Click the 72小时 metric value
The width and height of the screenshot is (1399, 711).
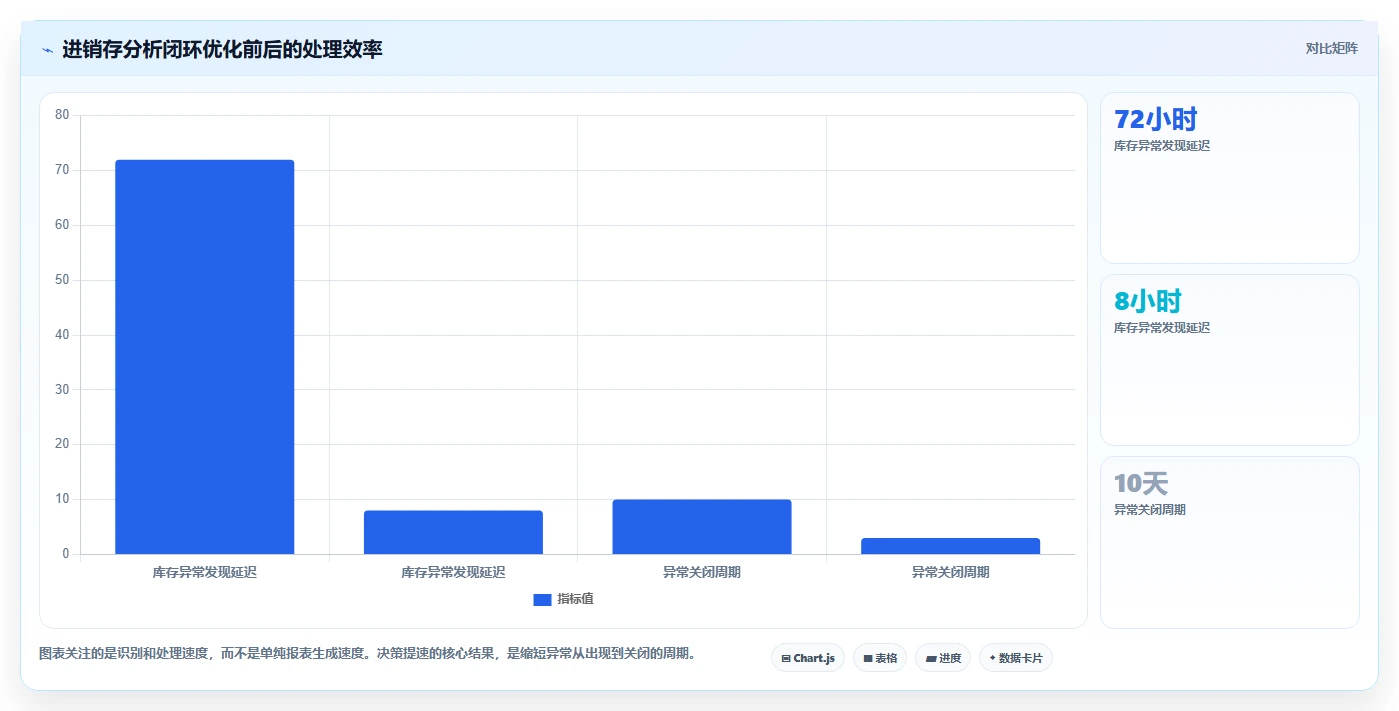(1156, 119)
